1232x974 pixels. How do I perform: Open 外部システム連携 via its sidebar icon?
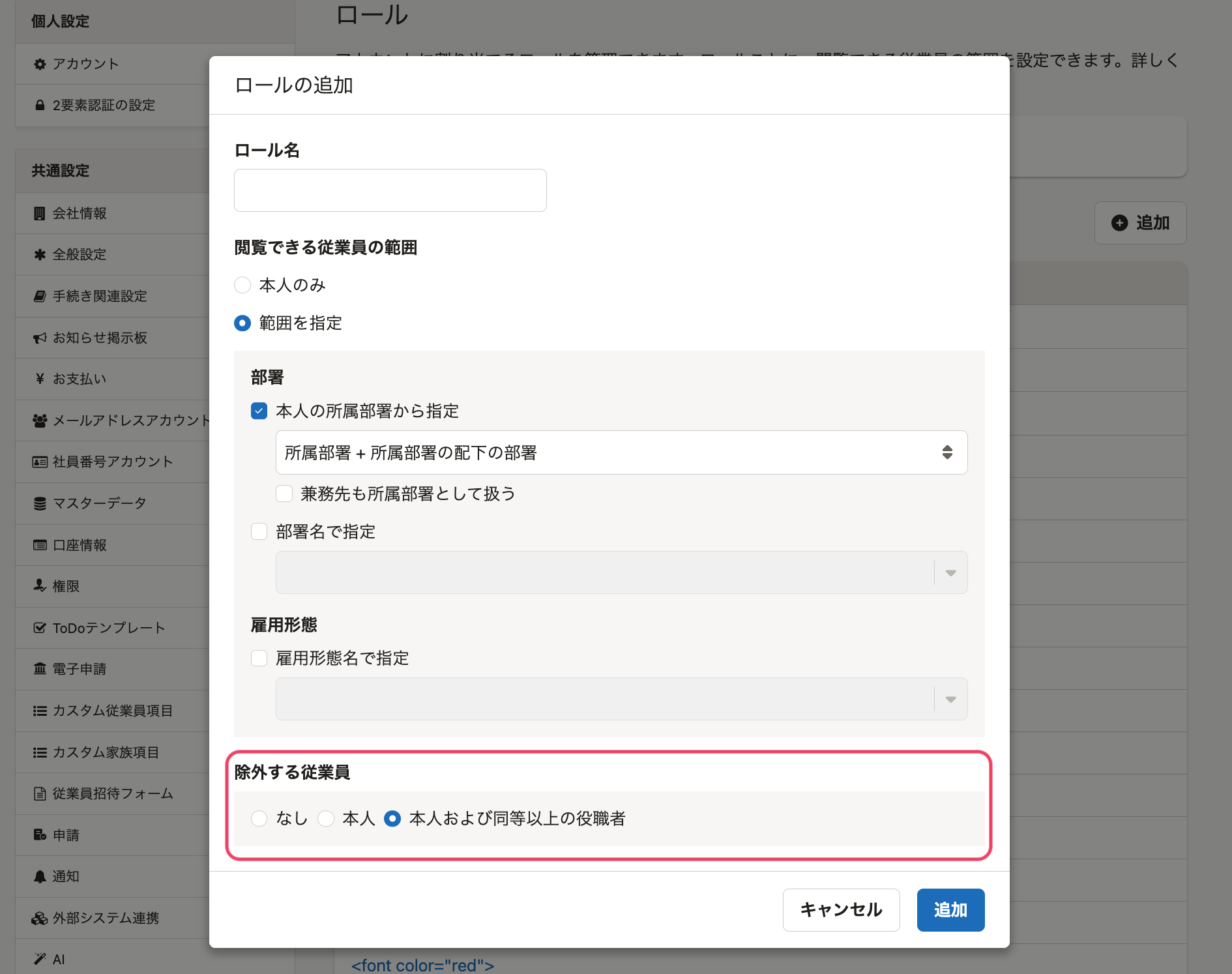[x=39, y=918]
